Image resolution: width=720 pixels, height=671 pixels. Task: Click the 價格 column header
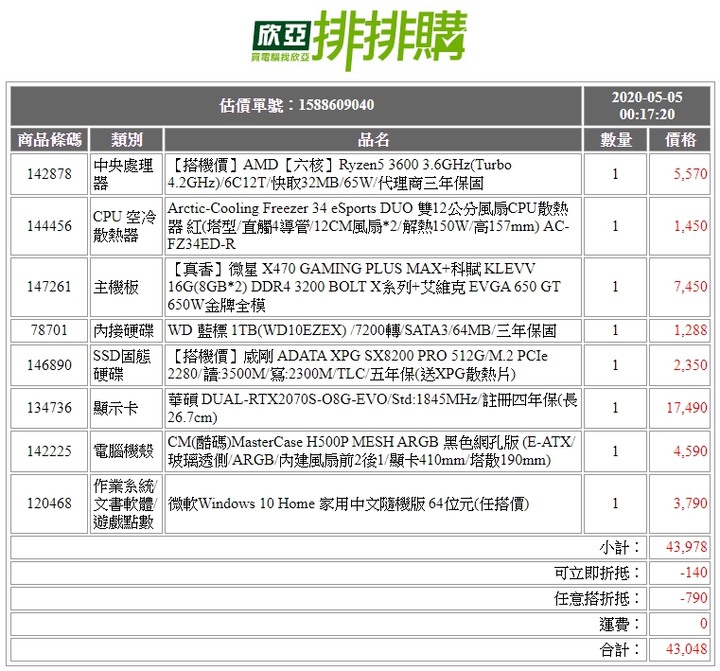tap(680, 140)
